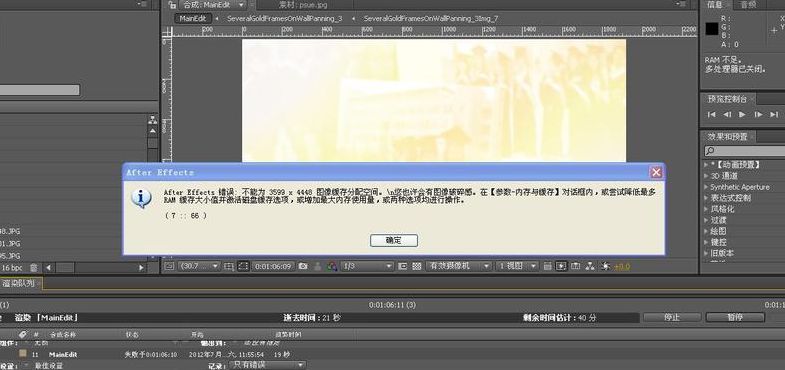Toggle the fast previews icon
The image size is (785, 370).
point(561,266)
